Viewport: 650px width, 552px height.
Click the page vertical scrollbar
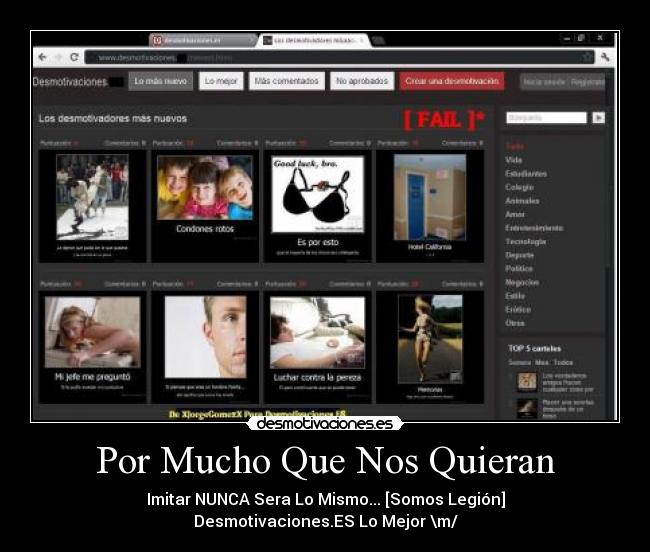(608, 245)
